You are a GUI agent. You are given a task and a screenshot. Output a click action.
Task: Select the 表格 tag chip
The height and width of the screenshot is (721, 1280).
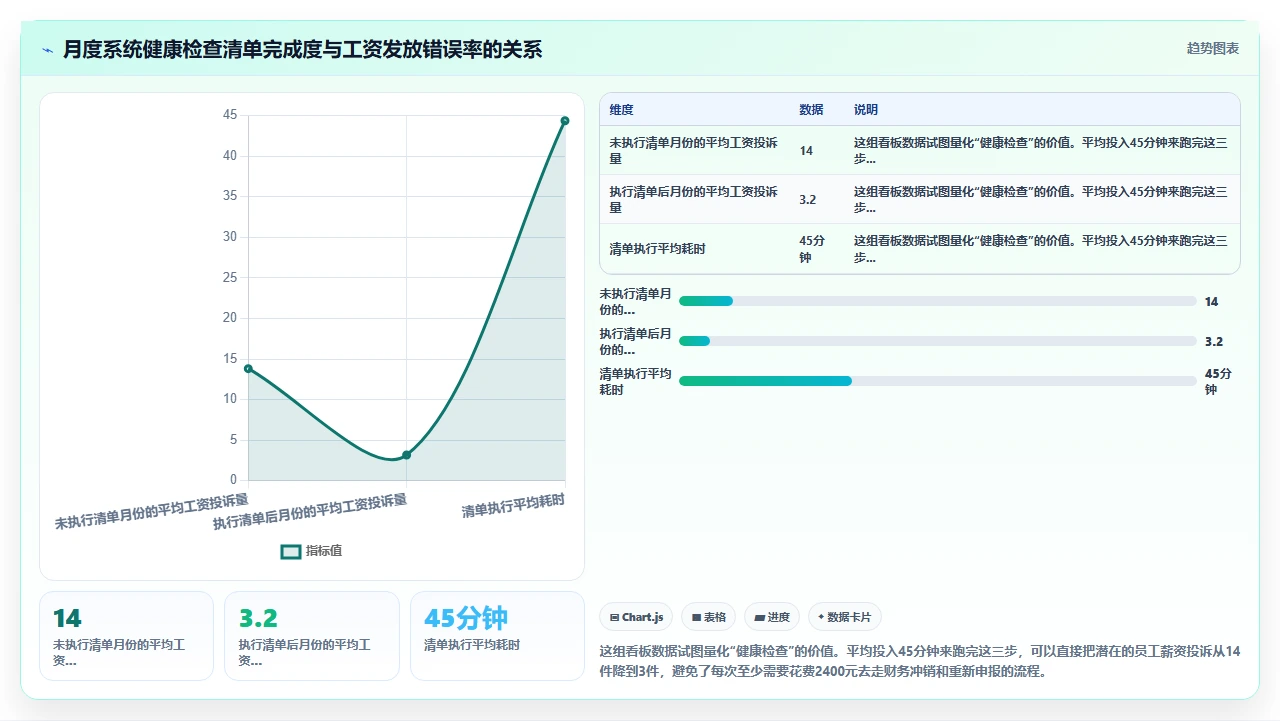coord(709,617)
